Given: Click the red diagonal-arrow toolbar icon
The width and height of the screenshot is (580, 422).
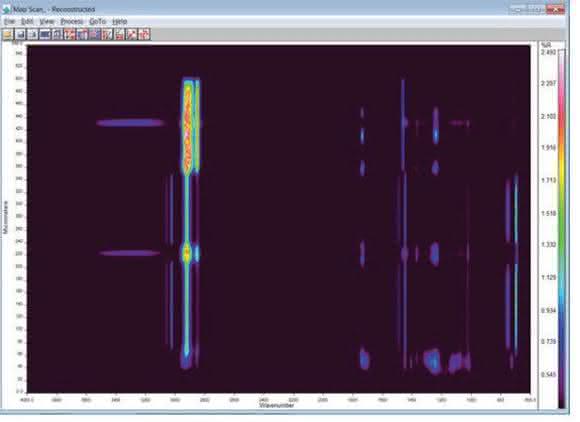Looking at the screenshot, I should point(132,34).
